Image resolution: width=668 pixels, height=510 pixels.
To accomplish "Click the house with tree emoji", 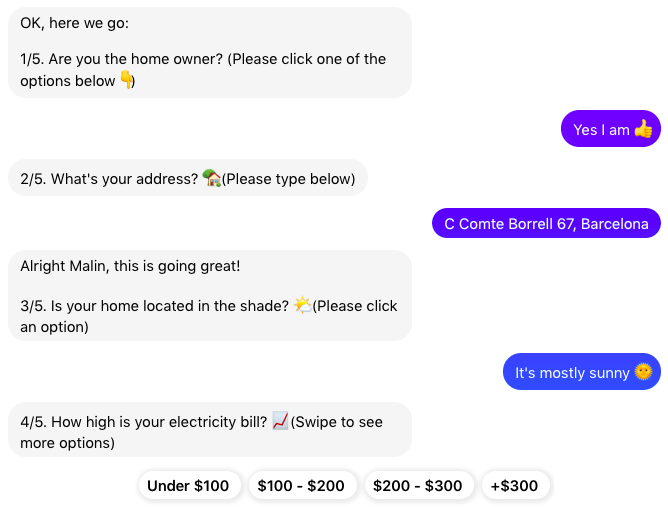I will (211, 178).
